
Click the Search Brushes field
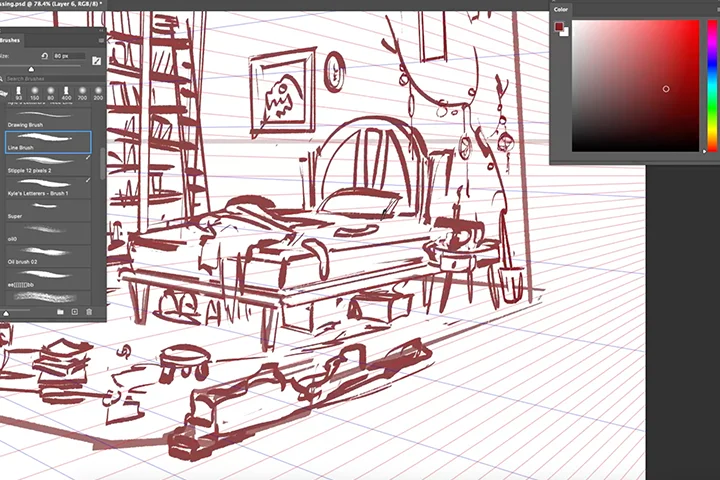pyautogui.click(x=54, y=79)
